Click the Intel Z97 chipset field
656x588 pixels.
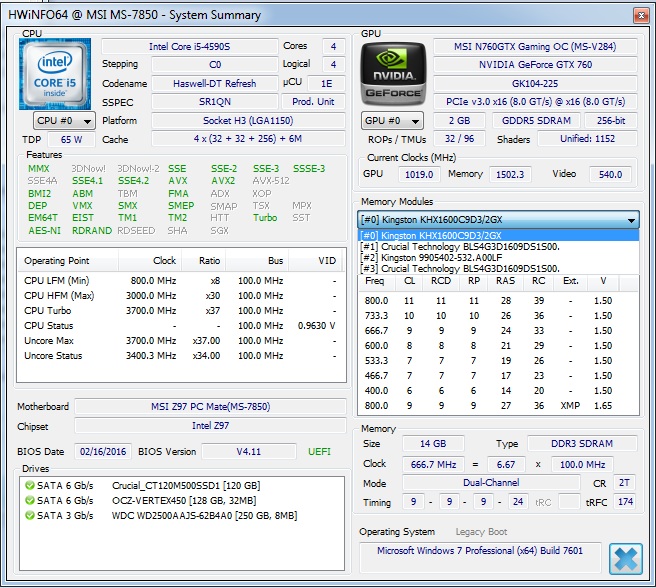click(210, 425)
